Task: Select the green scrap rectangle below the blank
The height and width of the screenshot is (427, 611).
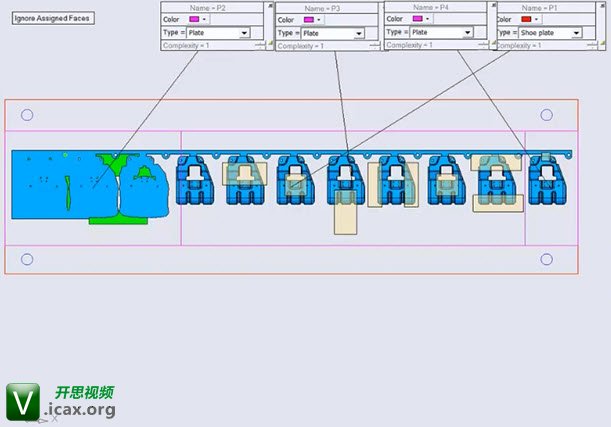Action: point(118,221)
